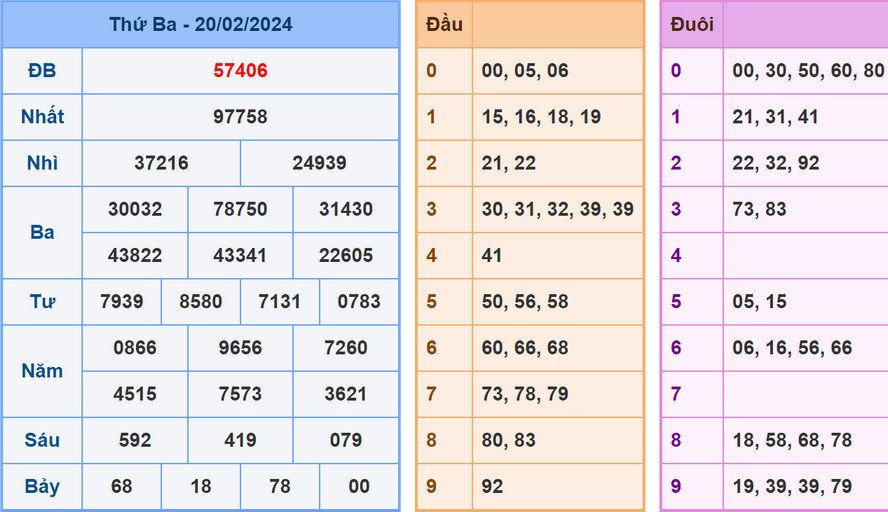Click the Nhất prize number 97758

pyautogui.click(x=240, y=117)
